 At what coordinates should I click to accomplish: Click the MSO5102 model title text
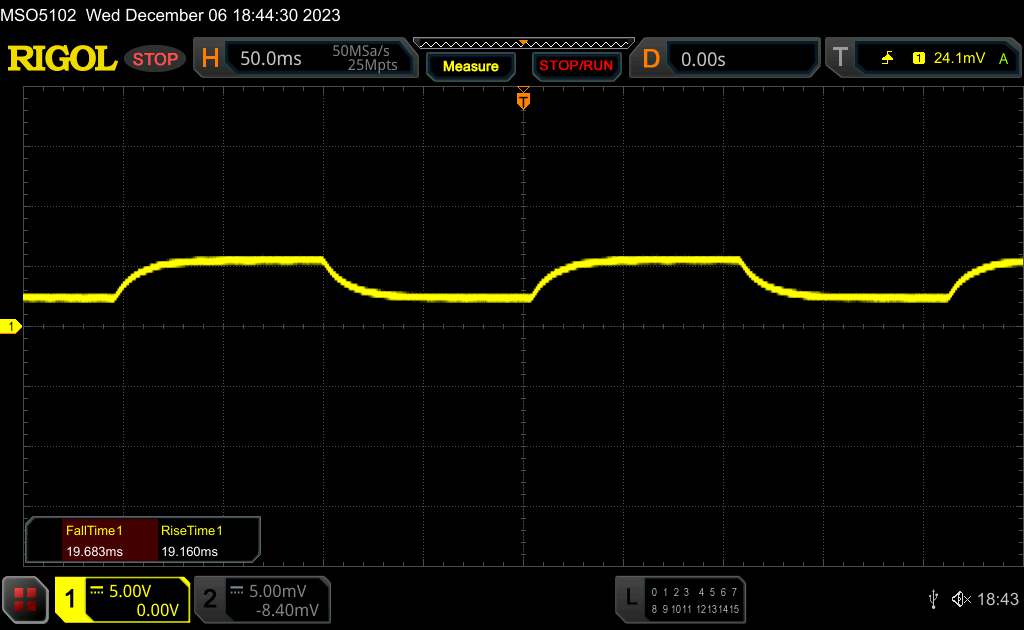38,15
